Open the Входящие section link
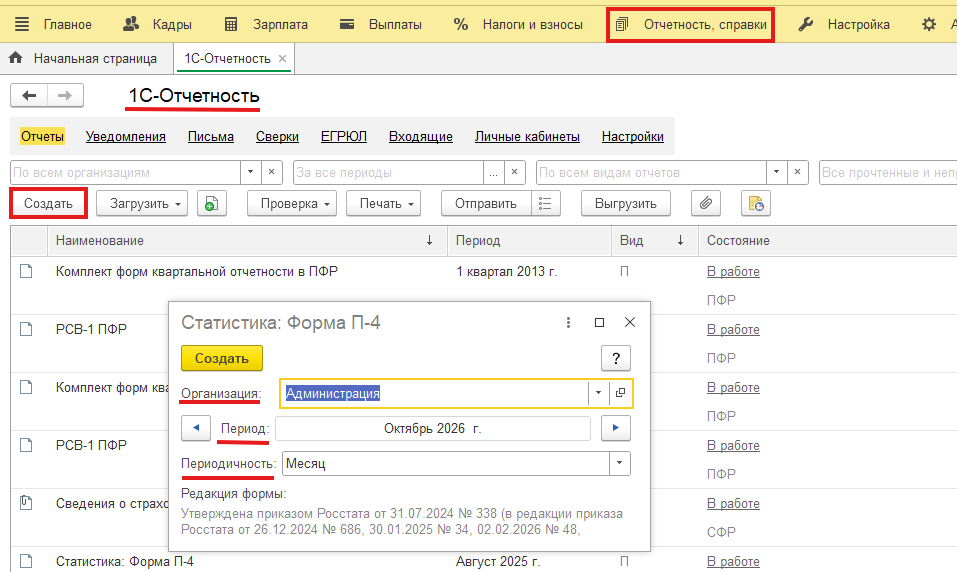The height and width of the screenshot is (572, 957). (421, 137)
